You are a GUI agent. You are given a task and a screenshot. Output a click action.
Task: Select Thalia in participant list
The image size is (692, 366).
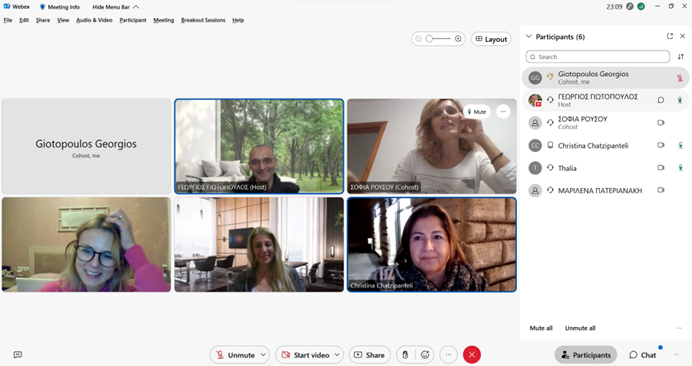point(606,168)
